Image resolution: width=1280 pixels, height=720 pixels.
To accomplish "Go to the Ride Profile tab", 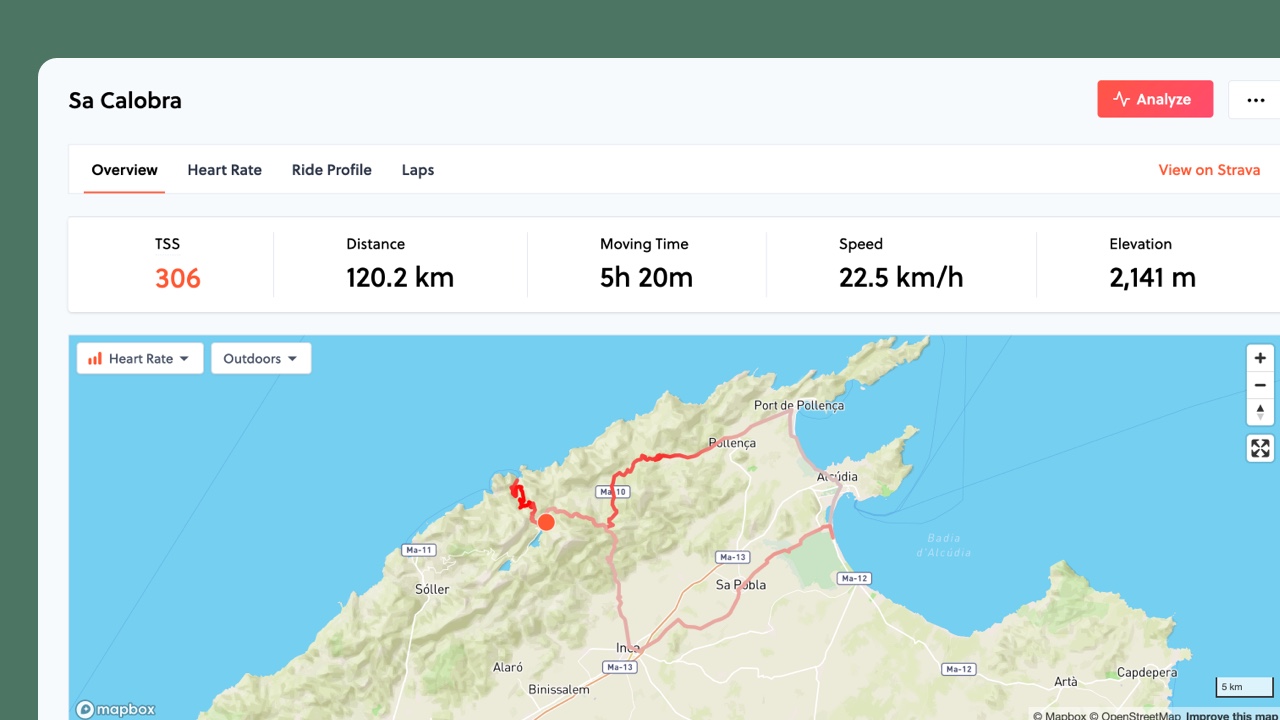I will [x=331, y=170].
